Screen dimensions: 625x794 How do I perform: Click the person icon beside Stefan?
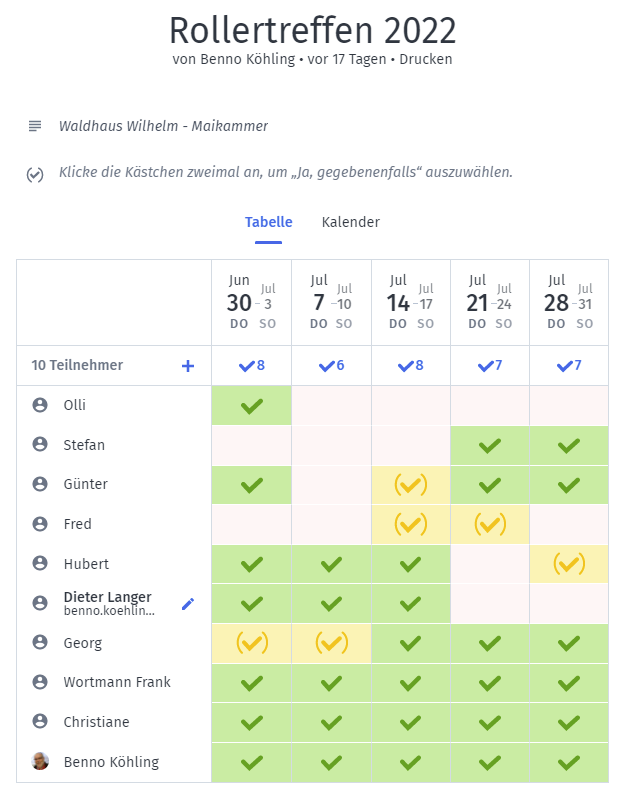point(40,445)
